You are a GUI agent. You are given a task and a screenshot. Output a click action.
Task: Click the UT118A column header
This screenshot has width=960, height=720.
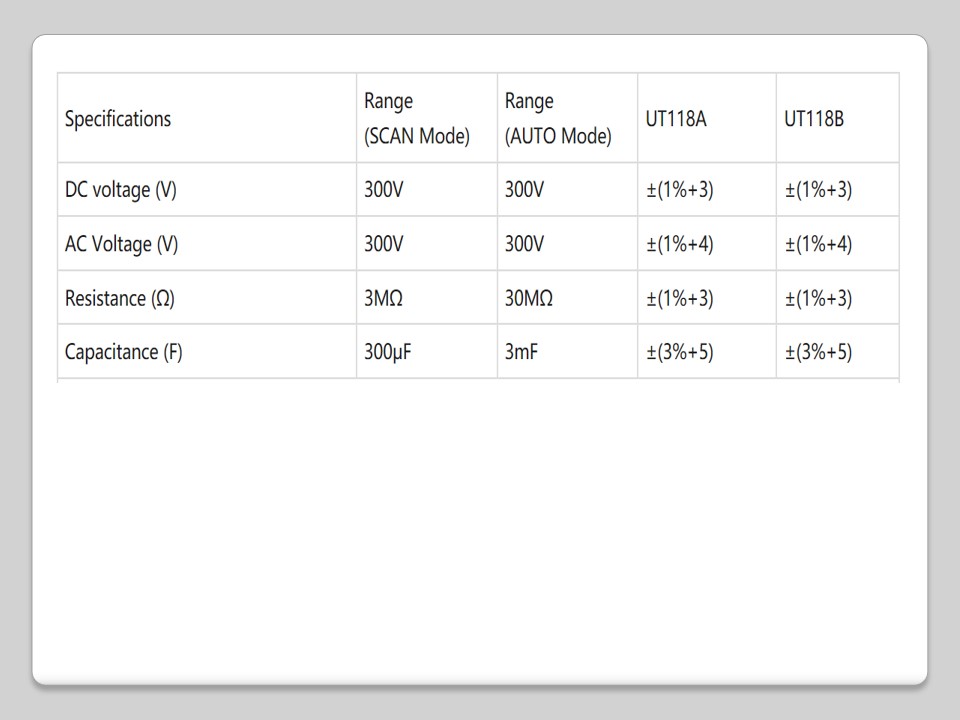[x=676, y=119]
